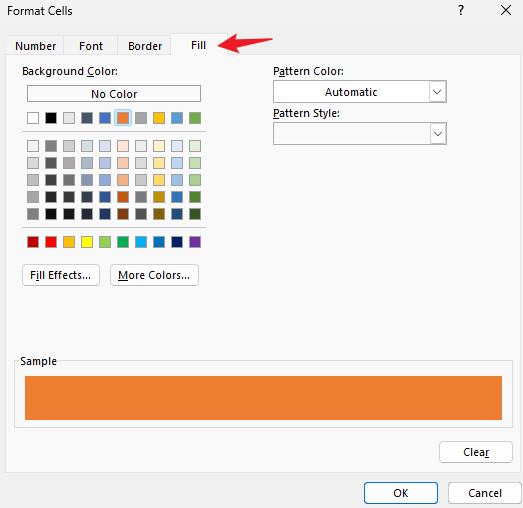Expand the Pattern Style dropdown arrow
This screenshot has width=523, height=508.
click(438, 134)
